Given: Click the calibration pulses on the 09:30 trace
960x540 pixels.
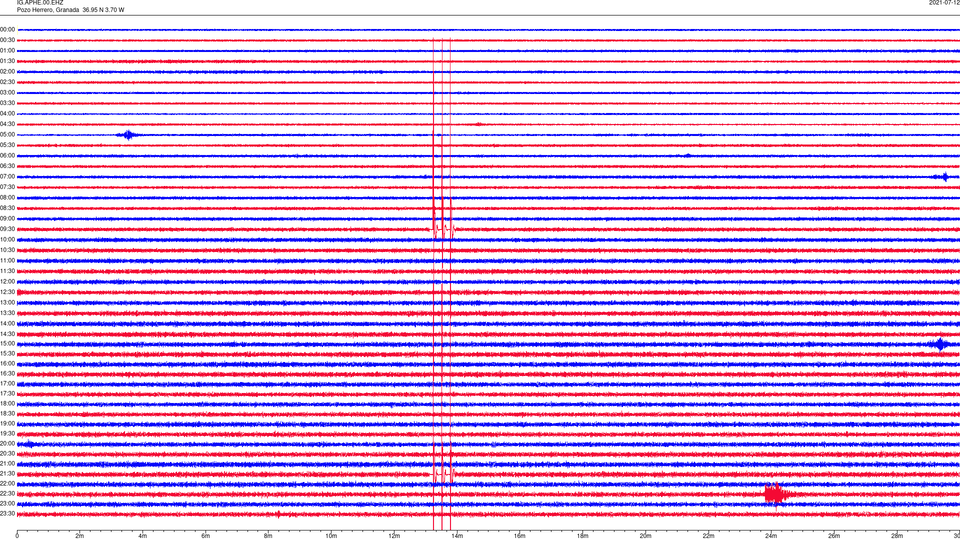Looking at the screenshot, I should pos(443,230).
